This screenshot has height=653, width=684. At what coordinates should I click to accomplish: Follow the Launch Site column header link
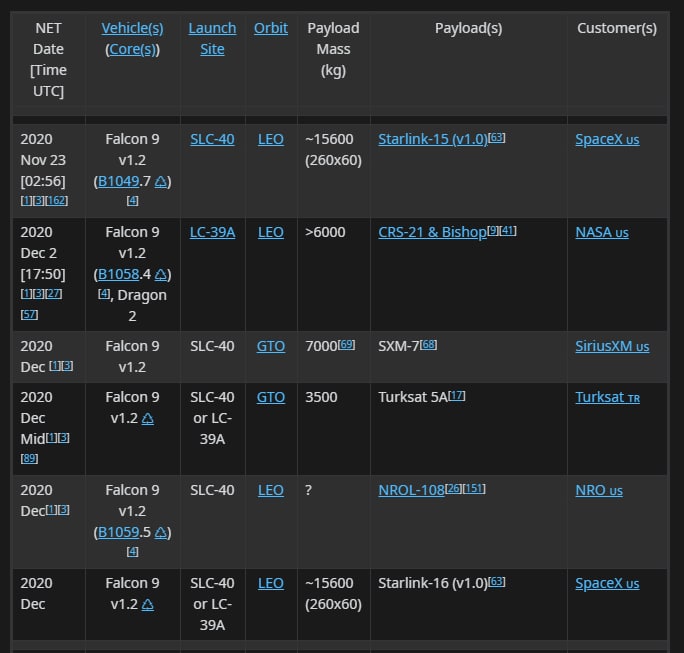212,39
